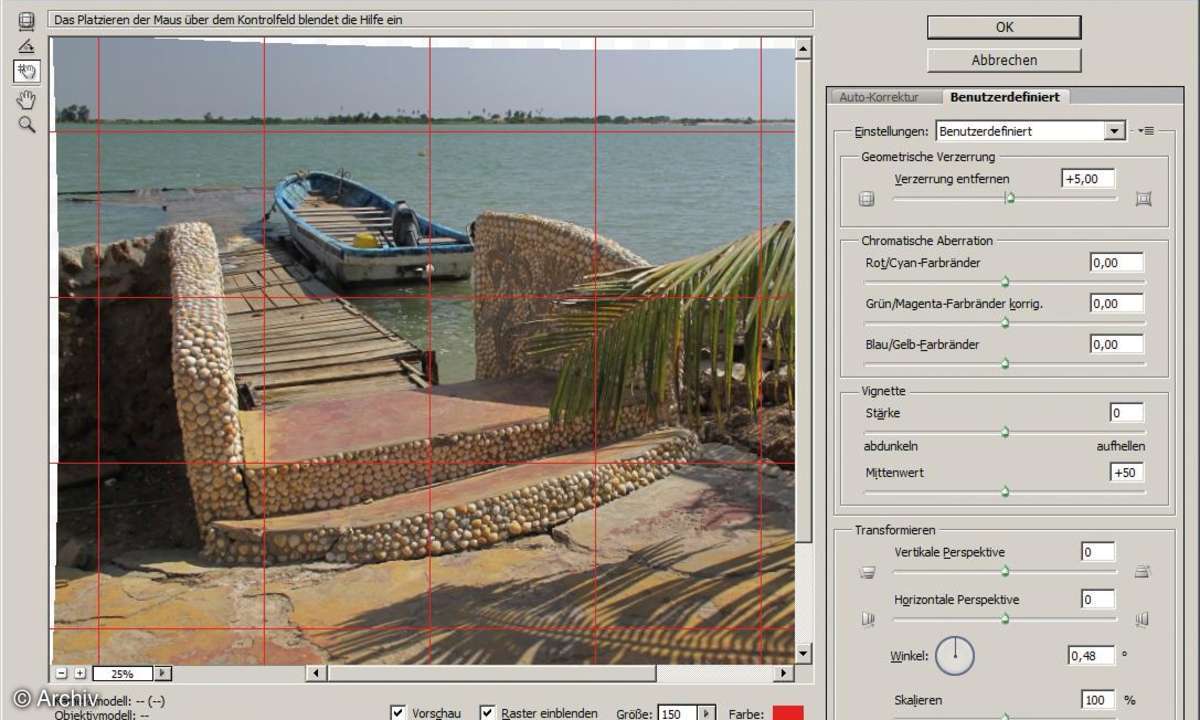Viewport: 1200px width, 720px height.
Task: Click the pincushion distortion icon
Action: pos(1144,199)
